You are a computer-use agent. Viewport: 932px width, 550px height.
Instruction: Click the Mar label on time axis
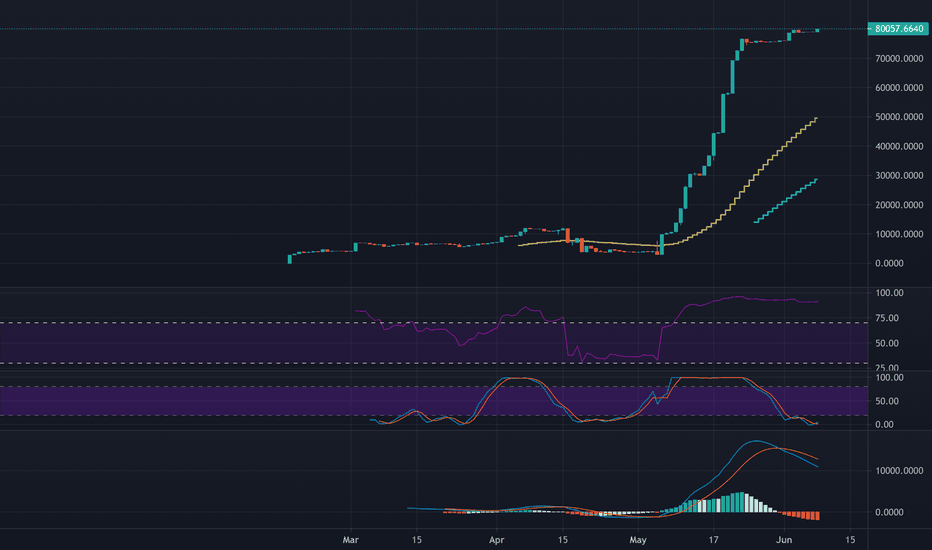[351, 540]
